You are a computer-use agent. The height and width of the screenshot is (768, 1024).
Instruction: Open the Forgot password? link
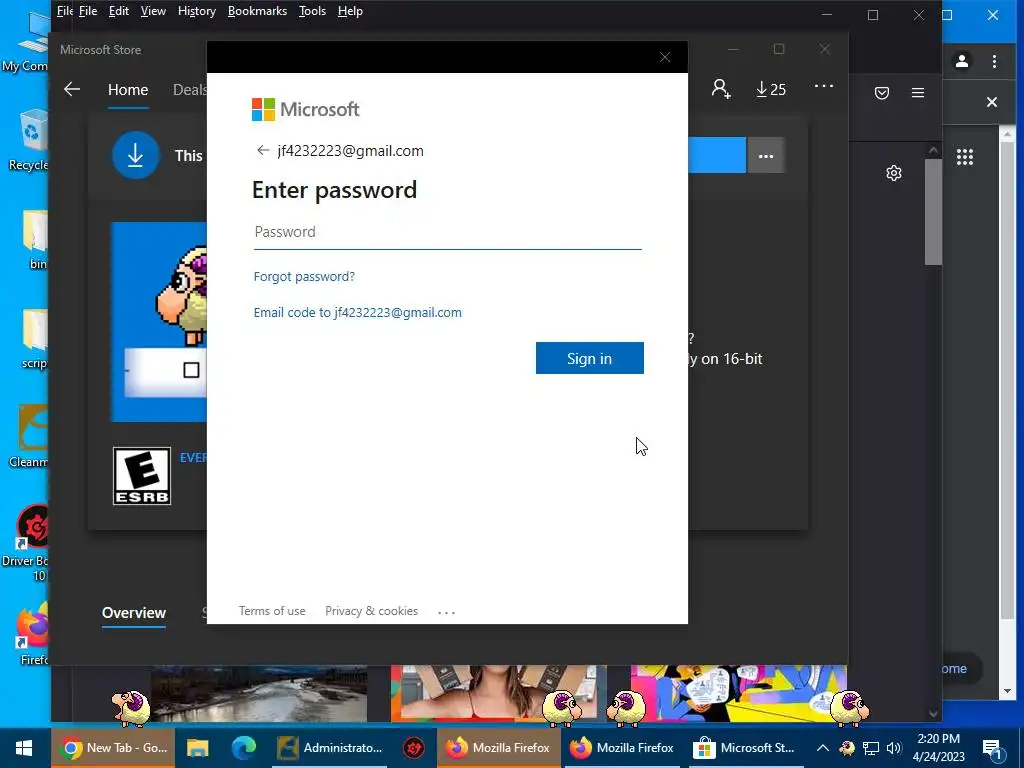[304, 276]
